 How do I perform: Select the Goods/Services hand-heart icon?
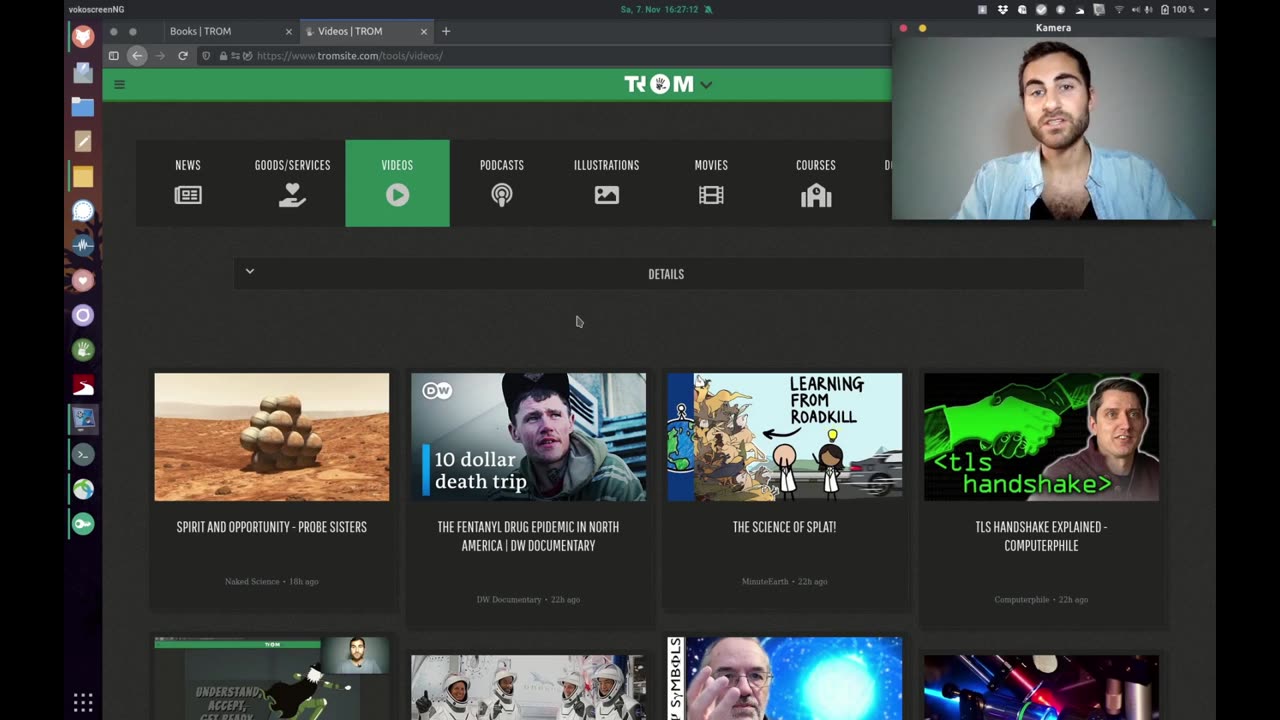click(x=292, y=195)
